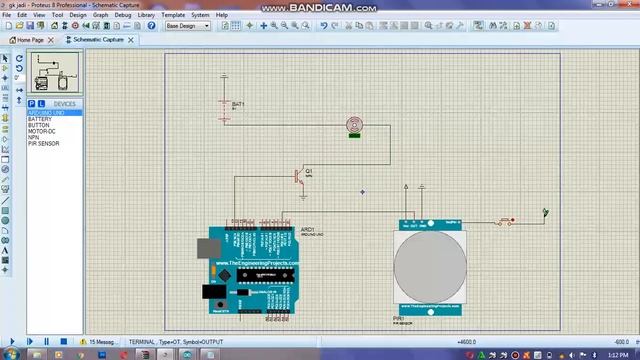Open the Help icon in the toolbar

tap(151, 26)
